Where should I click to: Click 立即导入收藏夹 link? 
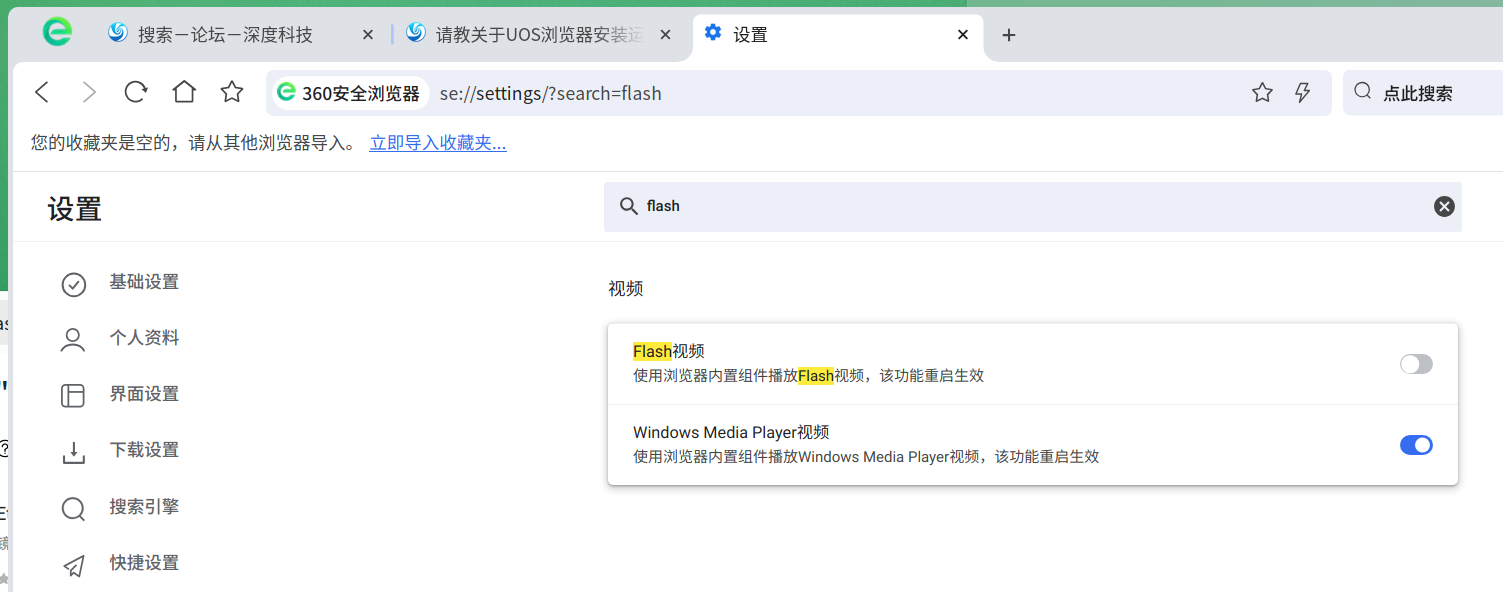tap(438, 143)
